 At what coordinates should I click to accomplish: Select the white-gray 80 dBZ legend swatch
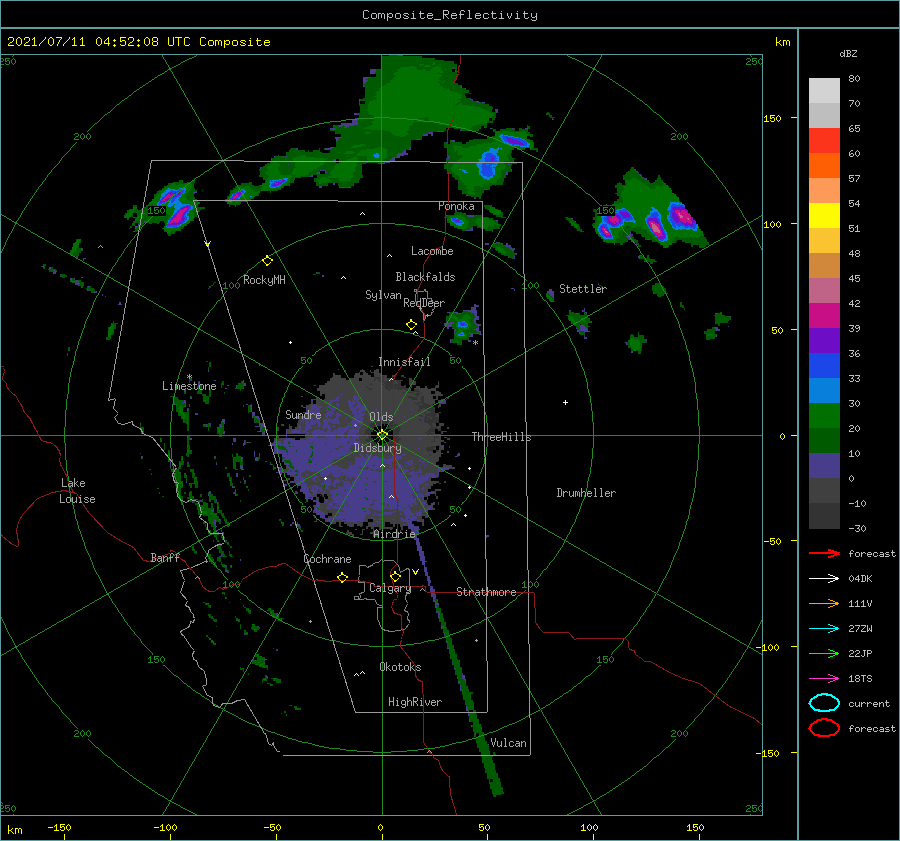[824, 91]
